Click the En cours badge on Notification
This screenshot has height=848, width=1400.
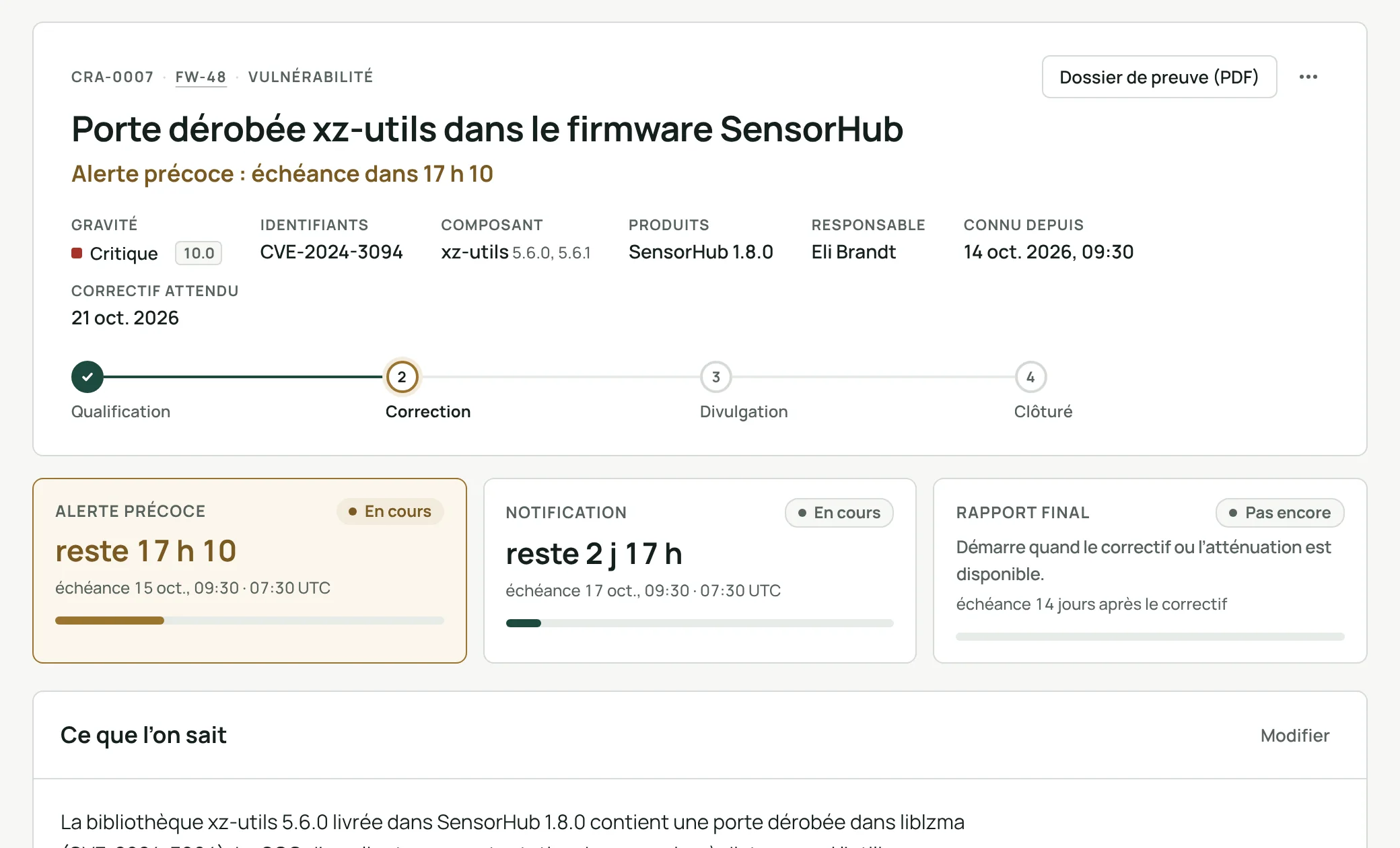[x=839, y=513]
